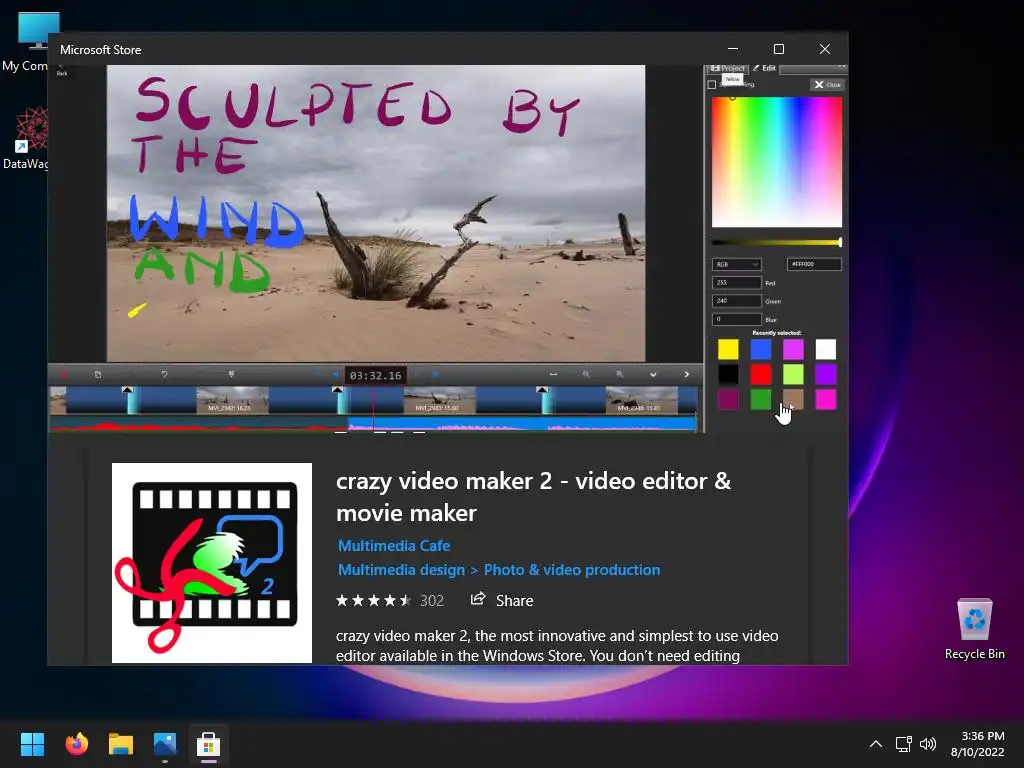Select the Recycle Bin desktop icon
This screenshot has height=768, width=1024.
coord(974,629)
